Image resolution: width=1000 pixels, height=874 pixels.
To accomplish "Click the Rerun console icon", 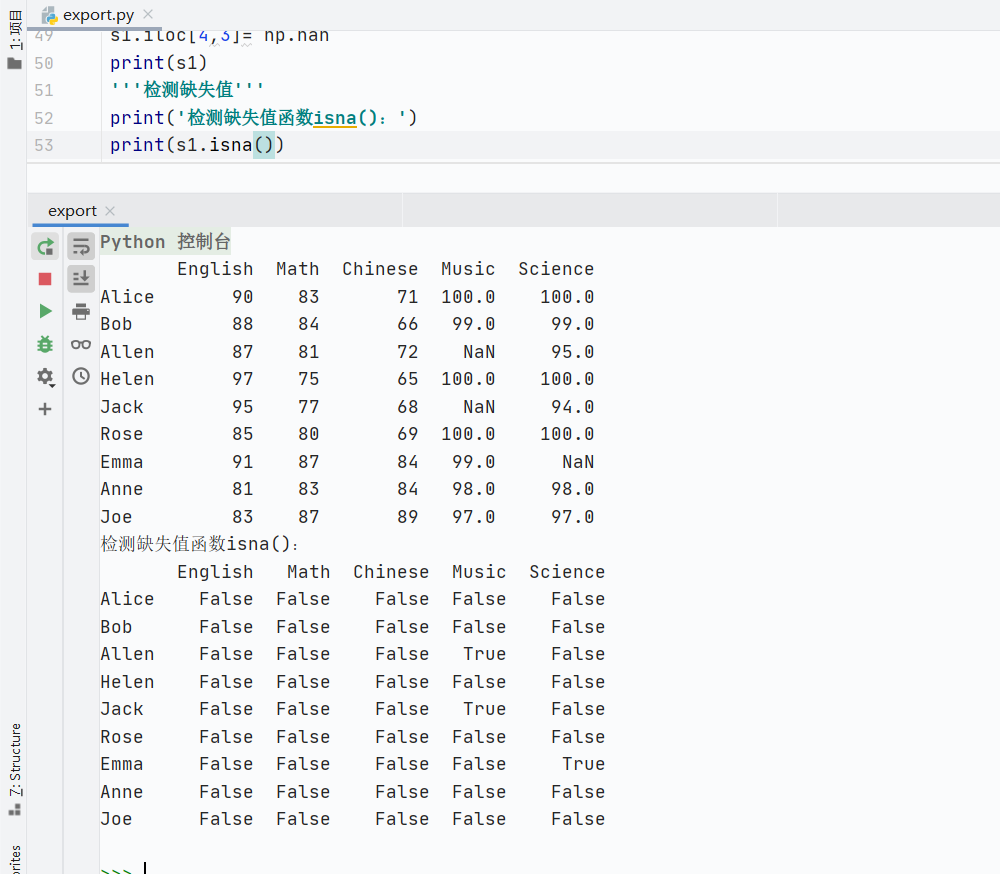I will coord(45,246).
